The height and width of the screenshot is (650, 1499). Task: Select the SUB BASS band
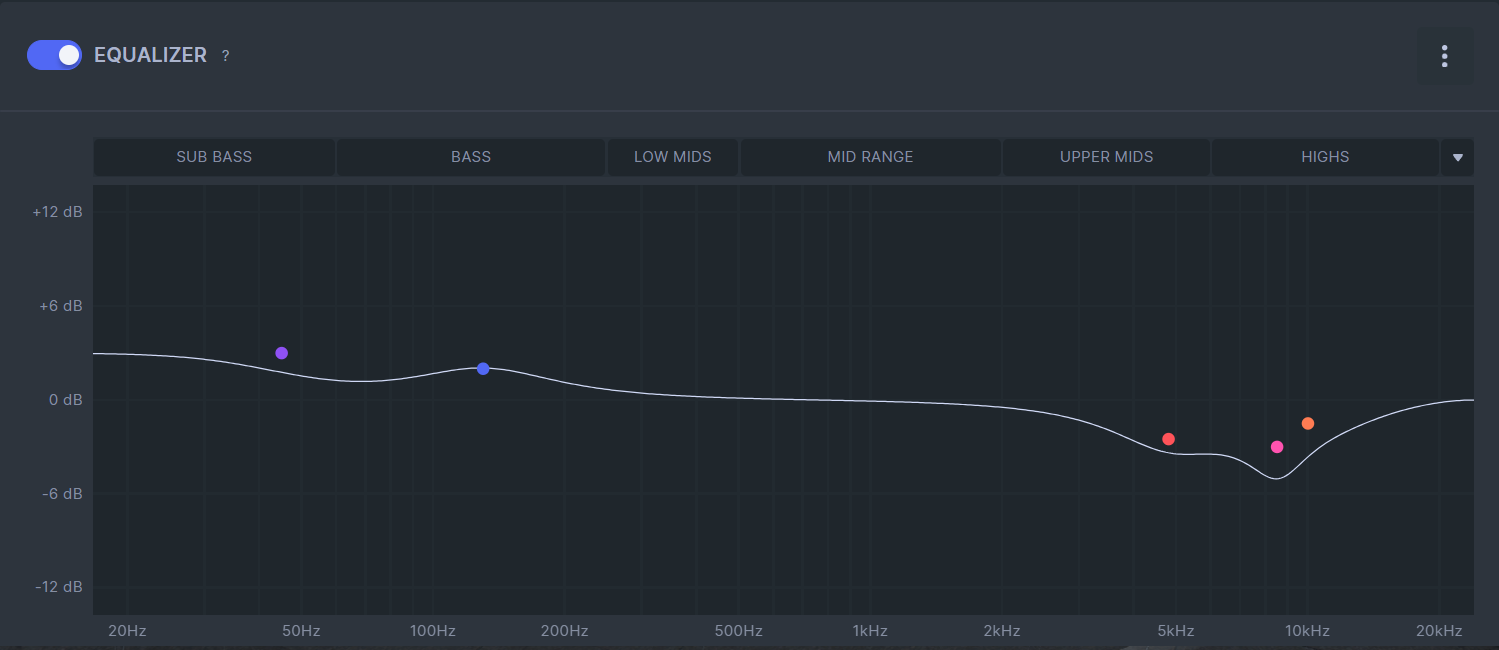[x=214, y=157]
